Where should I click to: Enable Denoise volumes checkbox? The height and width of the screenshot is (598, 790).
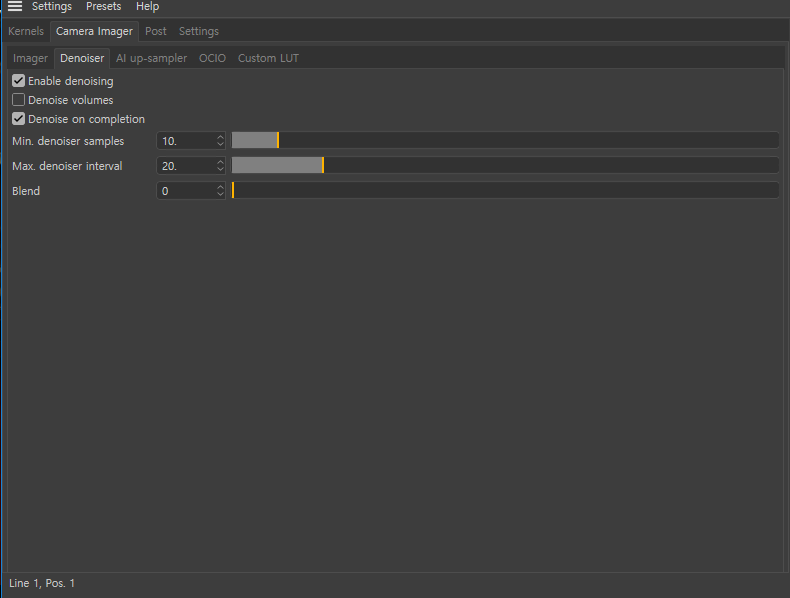(19, 100)
